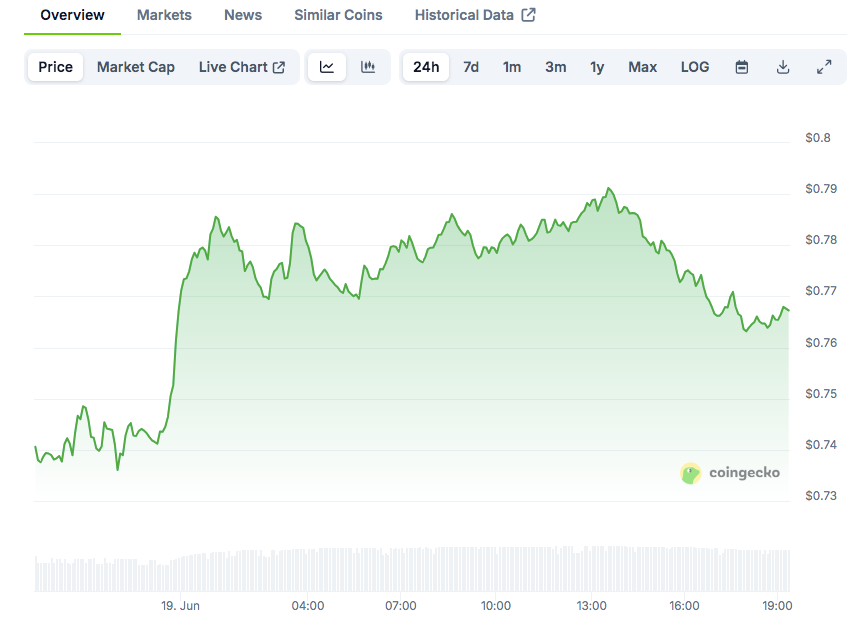
Task: Choose the 24h time range
Action: click(426, 67)
